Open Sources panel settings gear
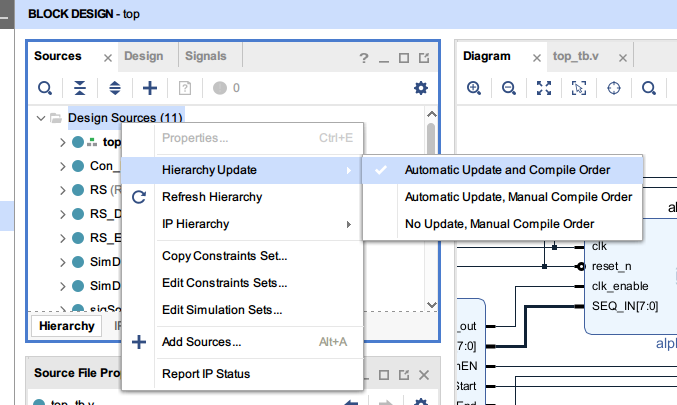 (421, 88)
